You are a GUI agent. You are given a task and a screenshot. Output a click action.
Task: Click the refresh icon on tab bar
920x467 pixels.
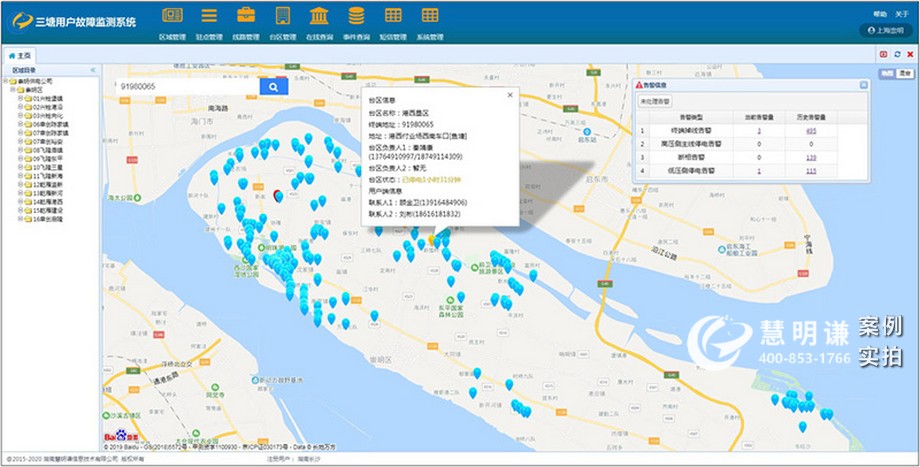pyautogui.click(x=897, y=54)
